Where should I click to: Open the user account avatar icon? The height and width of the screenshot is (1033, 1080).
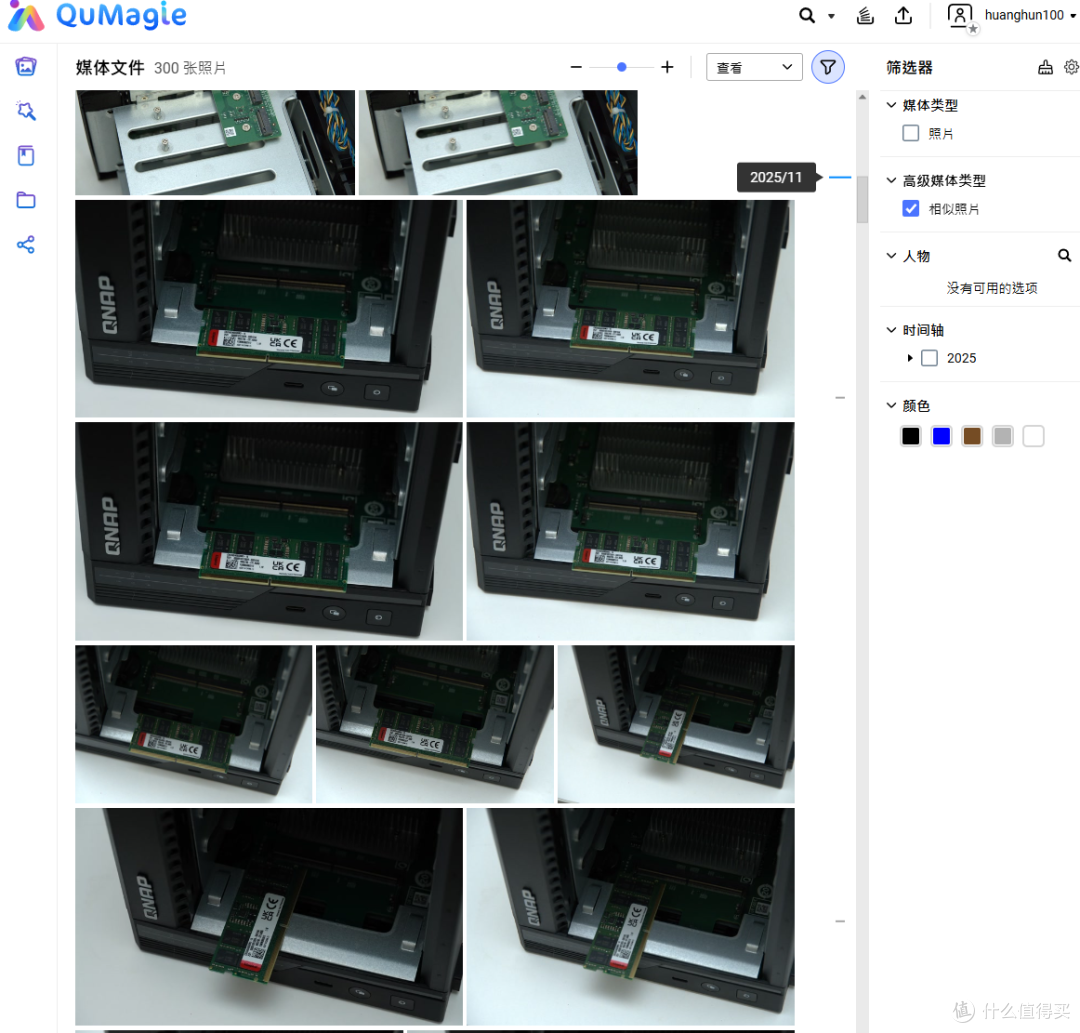[x=961, y=17]
